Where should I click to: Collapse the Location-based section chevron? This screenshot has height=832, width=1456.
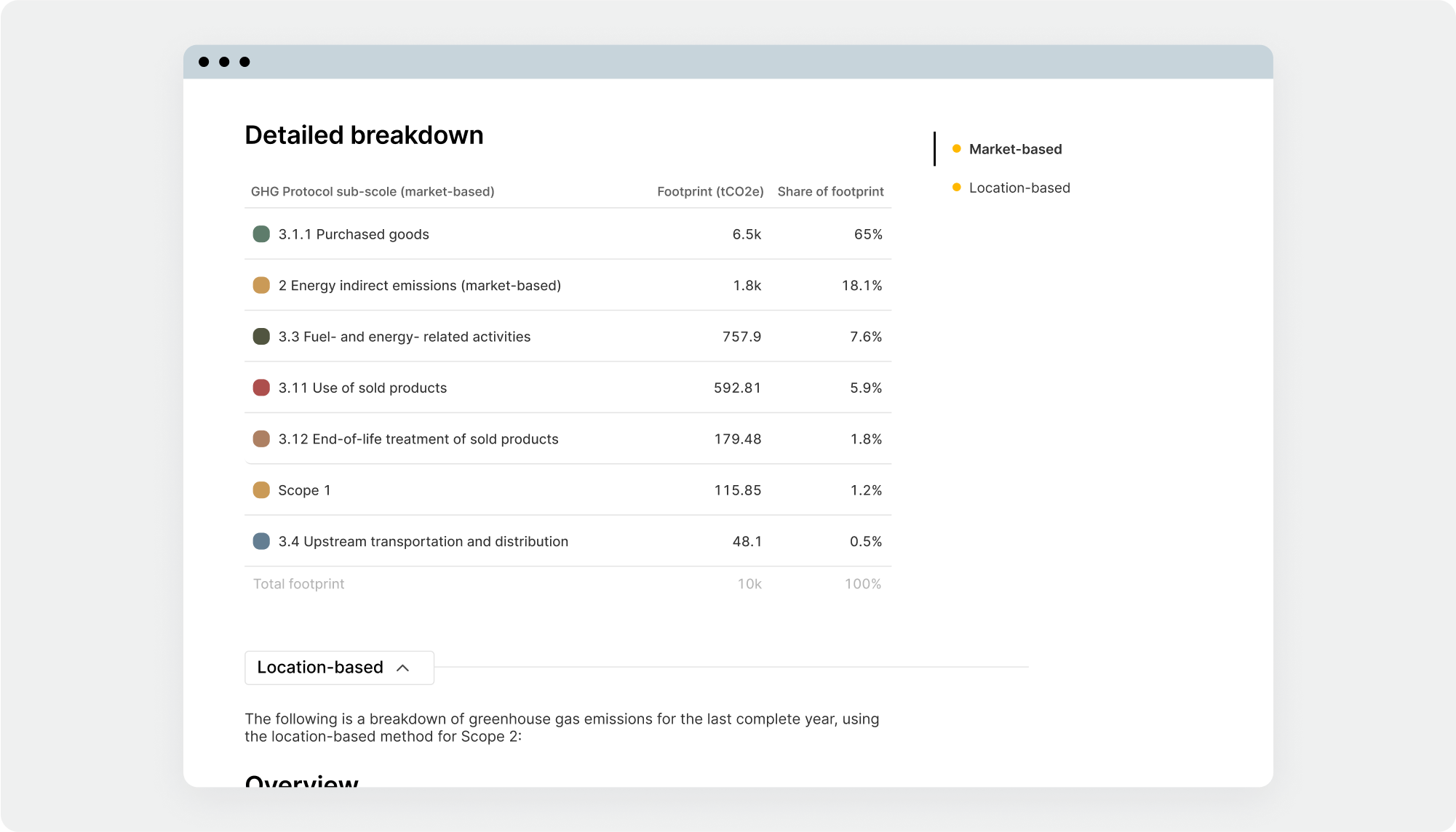[x=402, y=668]
